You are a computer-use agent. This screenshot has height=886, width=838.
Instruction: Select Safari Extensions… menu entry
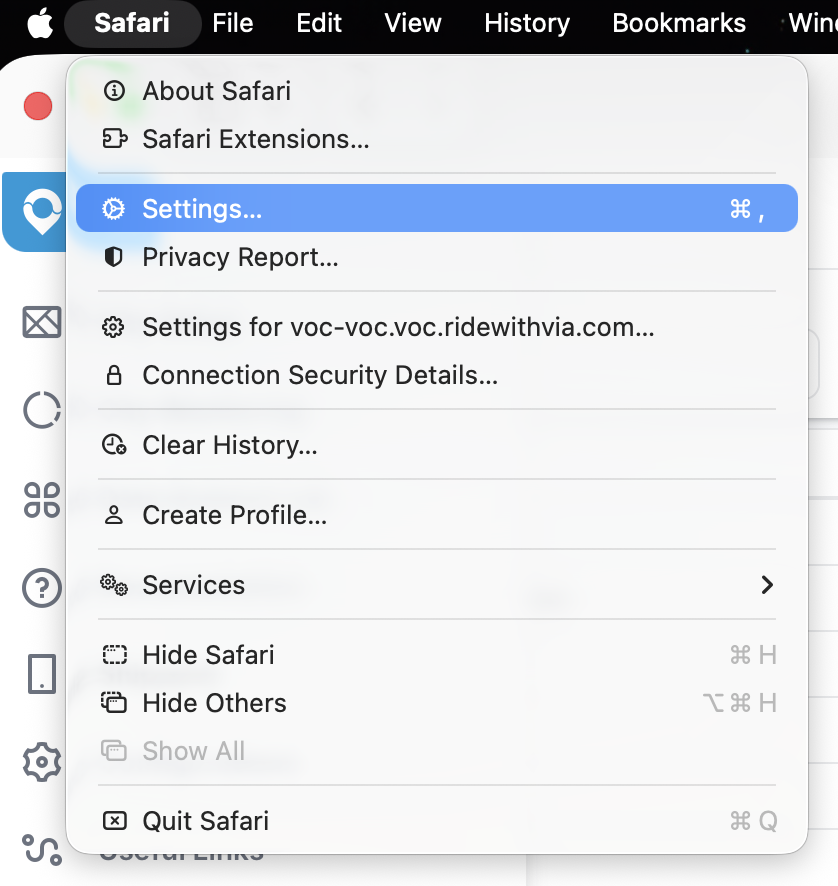pos(437,139)
